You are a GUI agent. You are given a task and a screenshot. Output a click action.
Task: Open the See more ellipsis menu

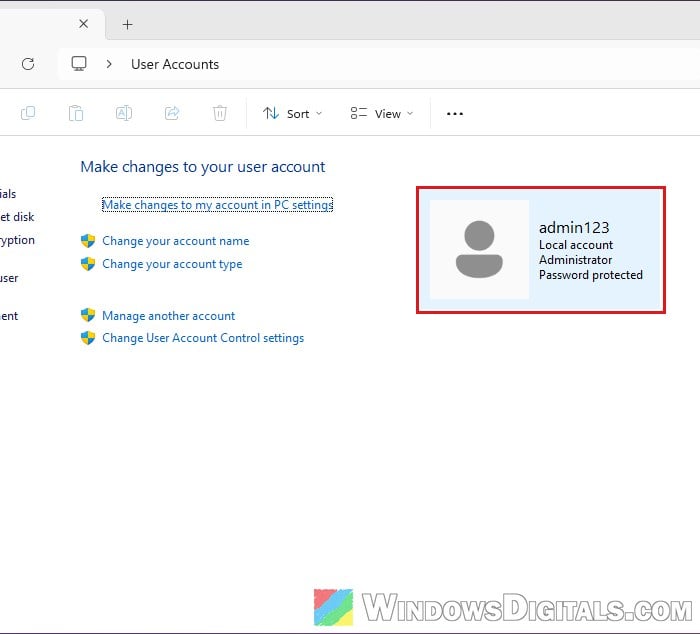click(454, 114)
